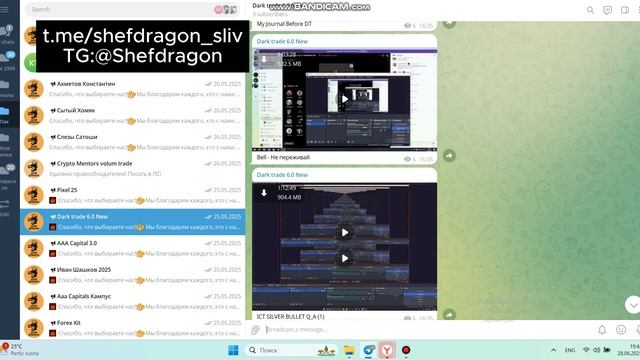Screen dimensions: 640x360
Task: Attach a file with the paperclip icon
Action: pyautogui.click(x=256, y=329)
